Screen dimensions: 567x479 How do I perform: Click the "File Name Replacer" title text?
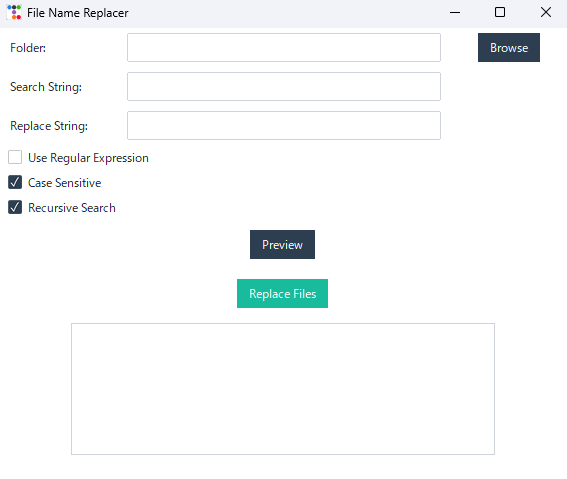tap(78, 13)
